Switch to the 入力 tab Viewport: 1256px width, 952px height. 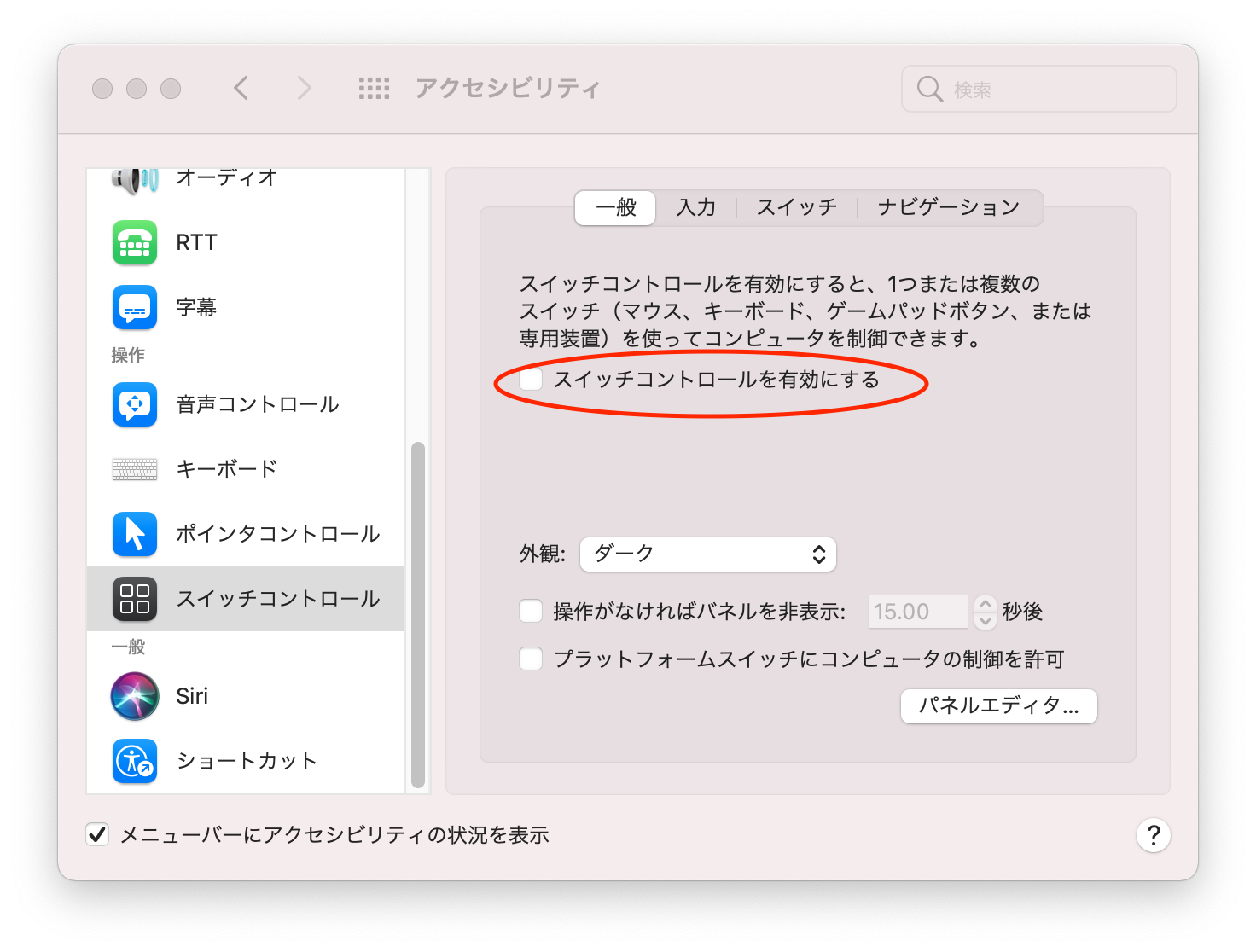[x=695, y=207]
